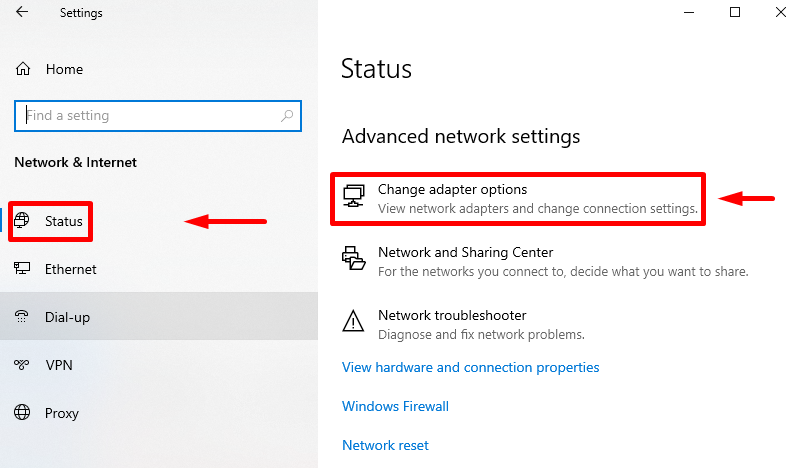Image resolution: width=794 pixels, height=468 pixels.
Task: Open View hardware and connection properties link
Action: pyautogui.click(x=470, y=367)
